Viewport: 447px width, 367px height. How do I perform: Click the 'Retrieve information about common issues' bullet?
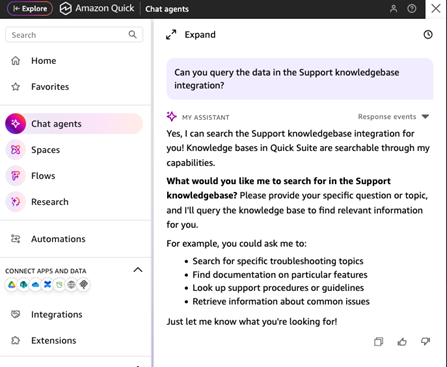click(x=281, y=301)
